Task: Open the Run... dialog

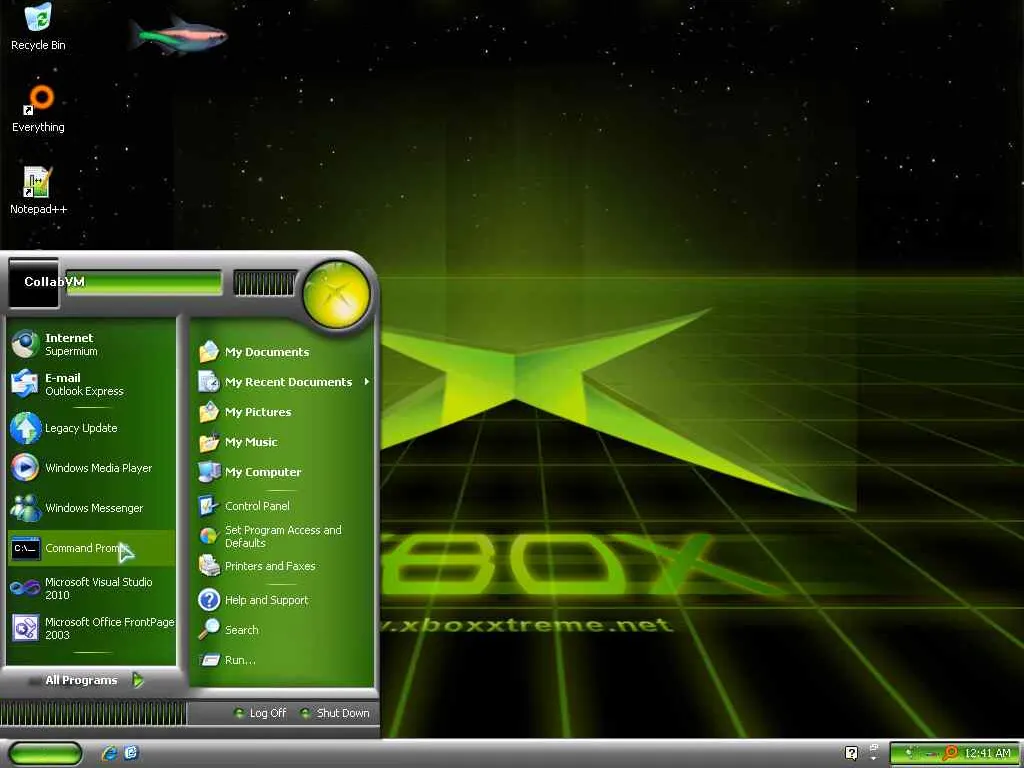Action: coord(283,660)
